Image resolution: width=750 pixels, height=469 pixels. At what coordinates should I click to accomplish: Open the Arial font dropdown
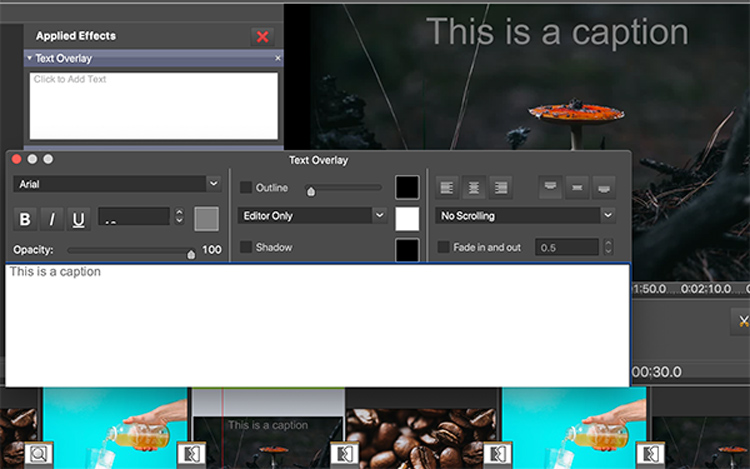117,184
